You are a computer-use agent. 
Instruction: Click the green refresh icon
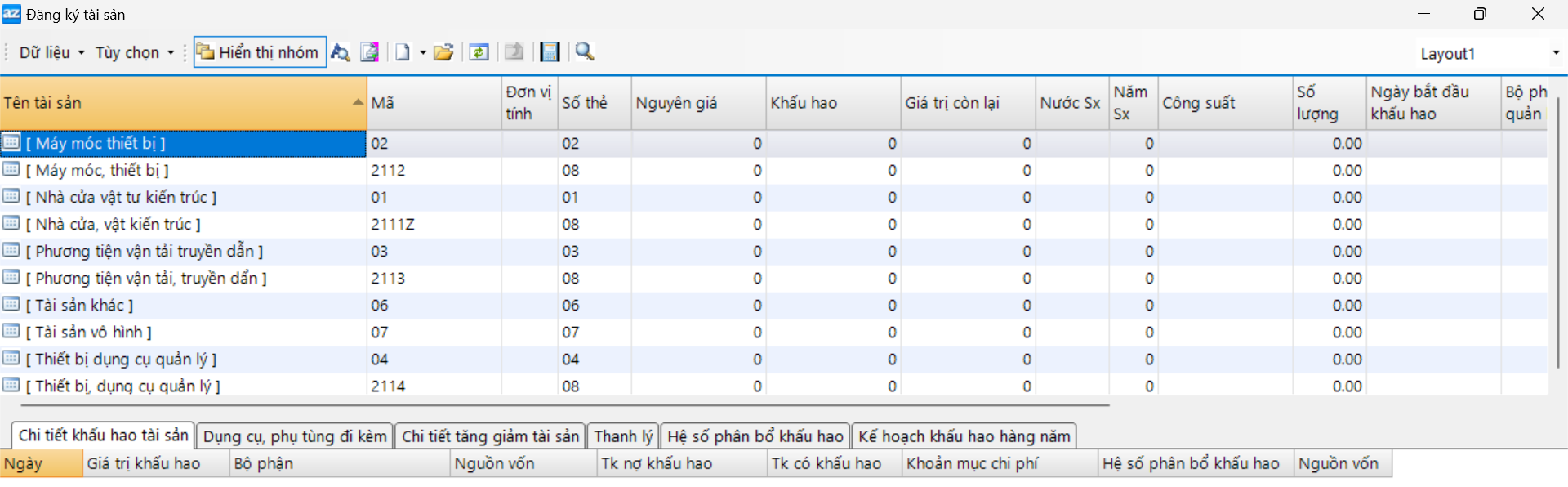[479, 52]
